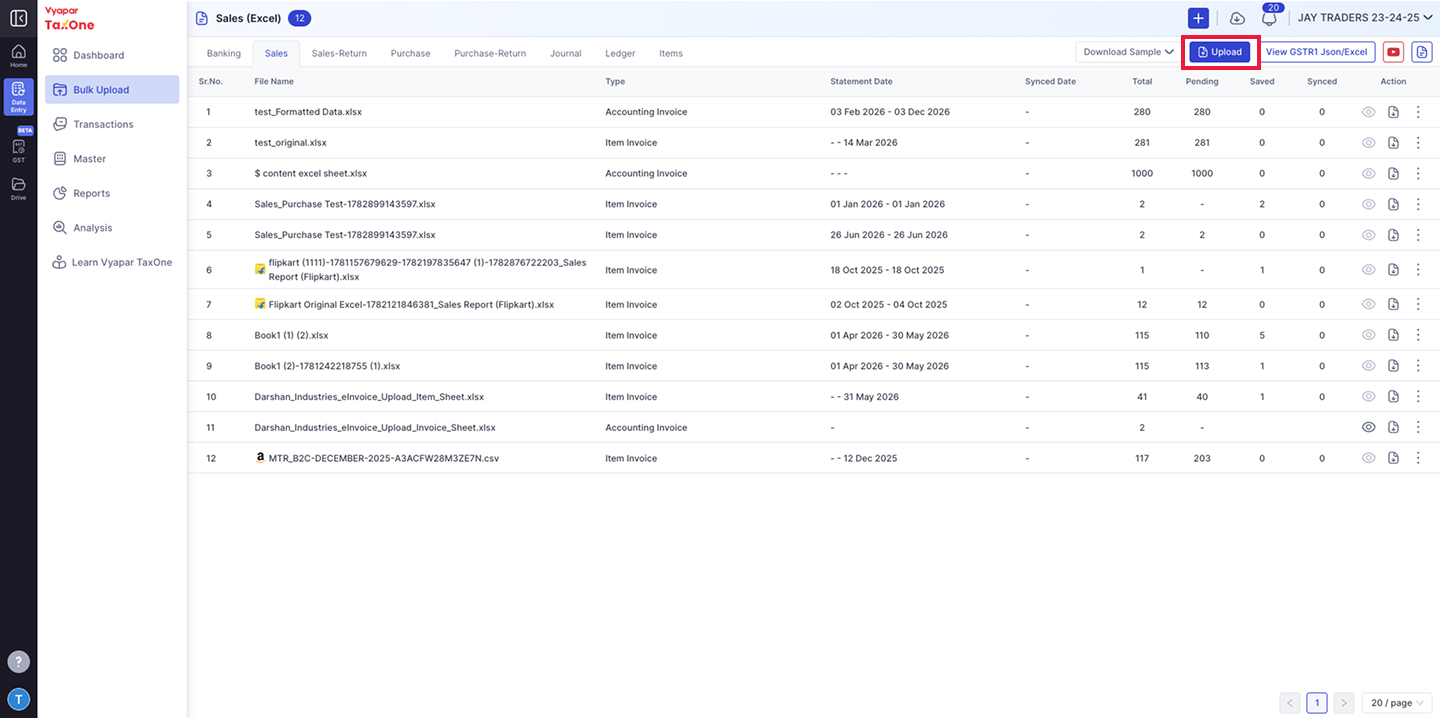Image resolution: width=1440 pixels, height=718 pixels.
Task: Go to previous page arrow
Action: pyautogui.click(x=1290, y=703)
